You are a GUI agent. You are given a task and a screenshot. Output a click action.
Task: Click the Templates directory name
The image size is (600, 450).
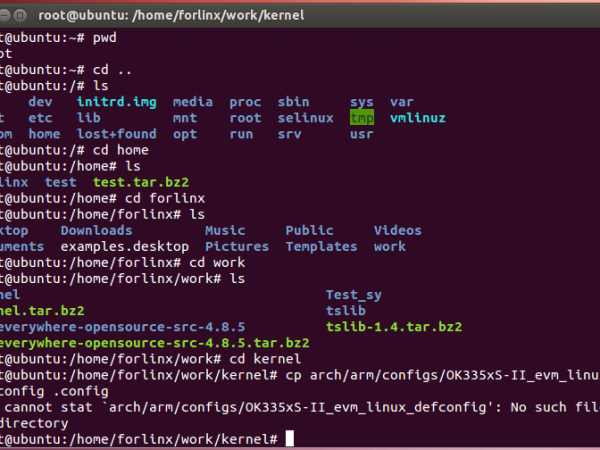coord(321,246)
